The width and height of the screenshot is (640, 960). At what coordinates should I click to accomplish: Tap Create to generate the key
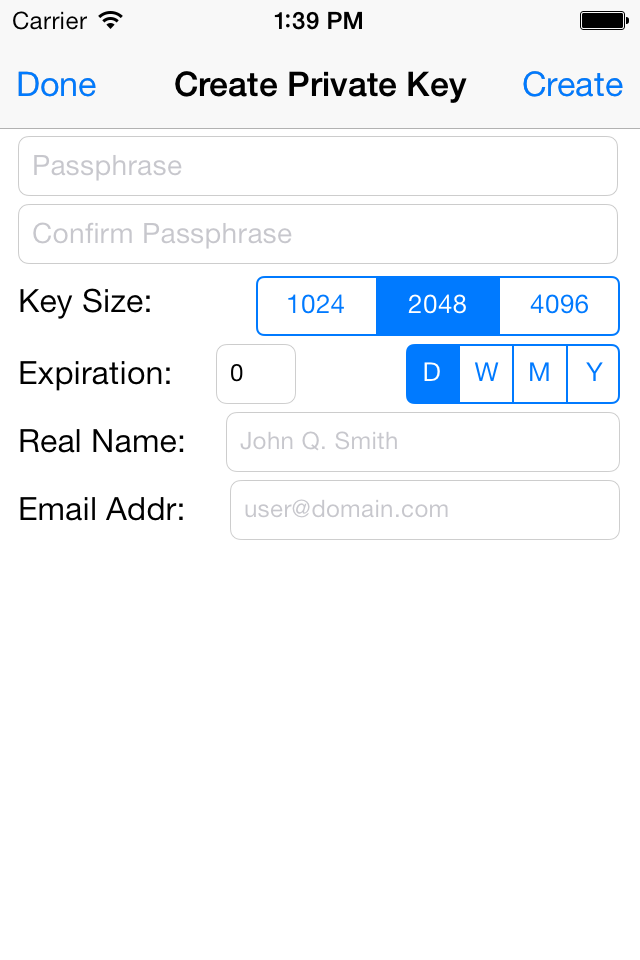point(572,85)
